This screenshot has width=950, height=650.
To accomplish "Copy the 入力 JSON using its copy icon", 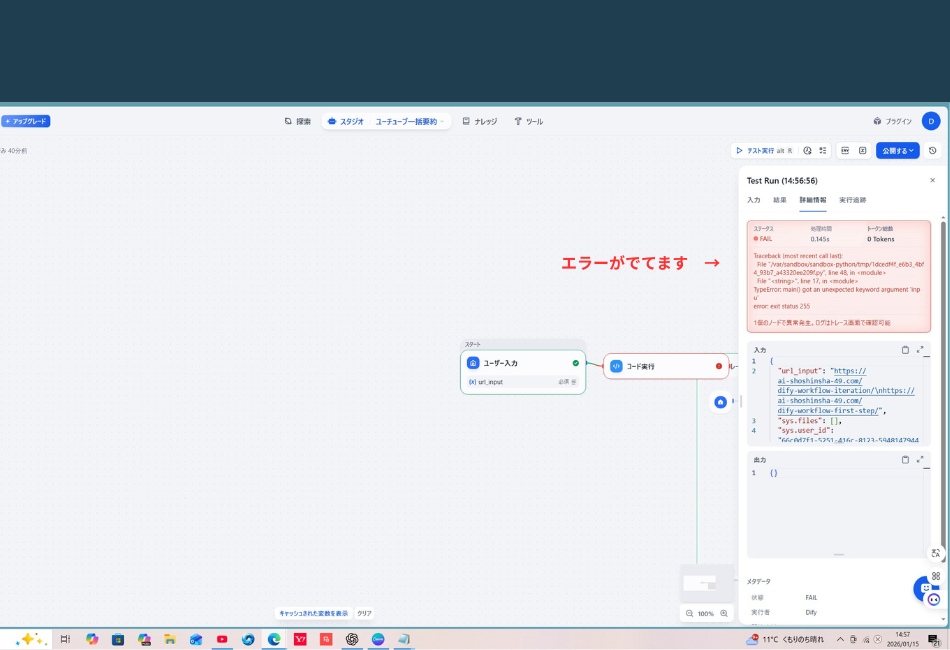I will click(x=906, y=350).
